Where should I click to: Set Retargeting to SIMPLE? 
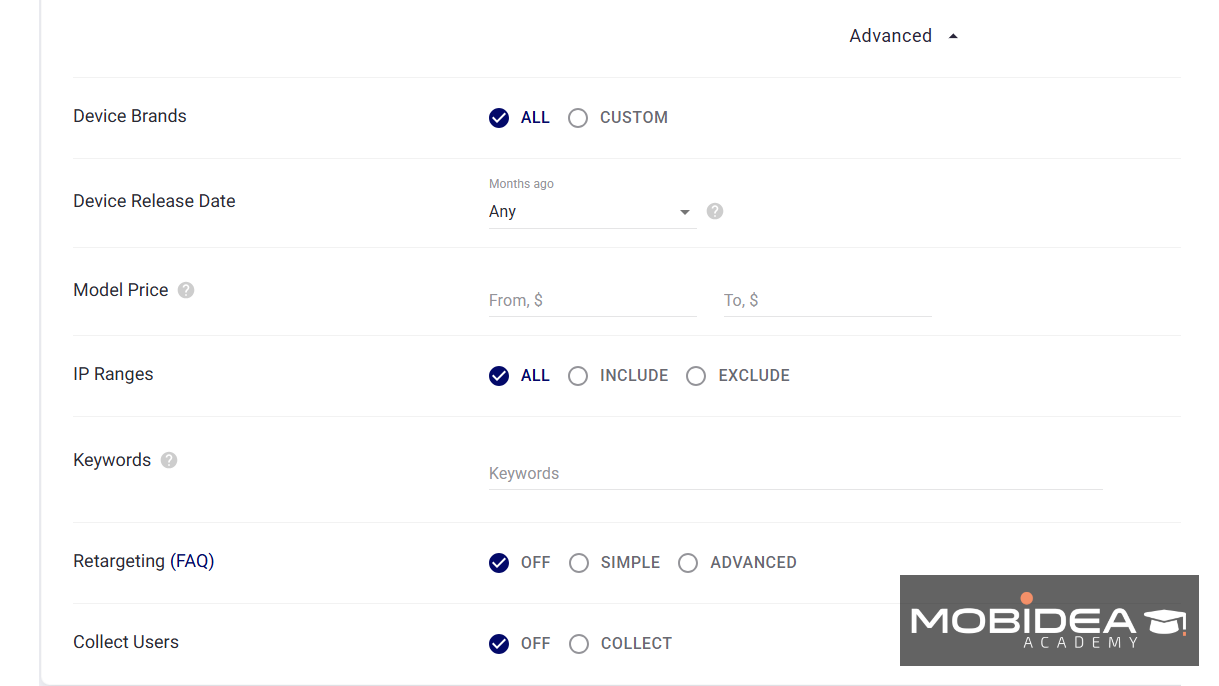pyautogui.click(x=579, y=563)
